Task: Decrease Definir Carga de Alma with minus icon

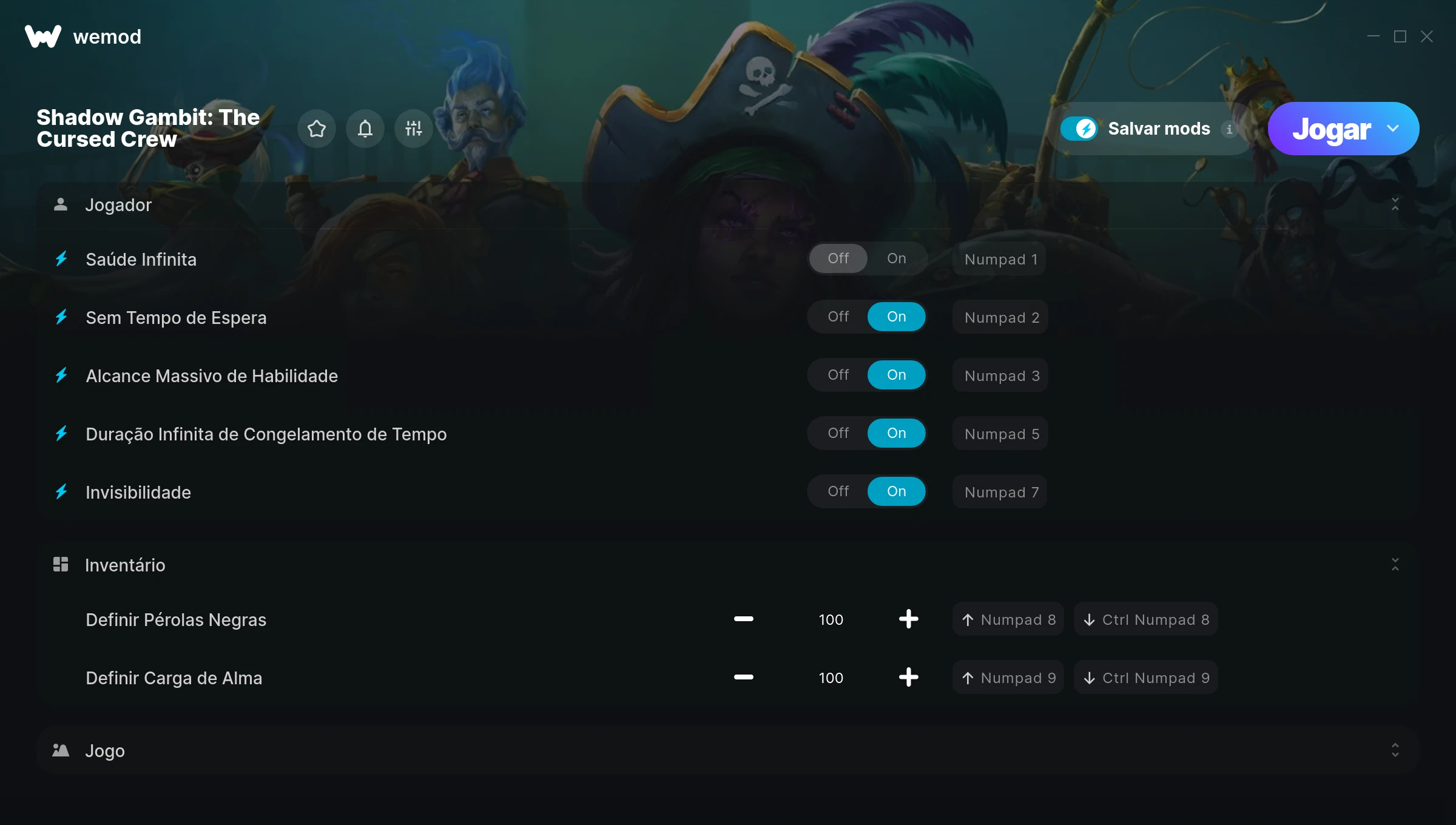Action: (x=744, y=677)
